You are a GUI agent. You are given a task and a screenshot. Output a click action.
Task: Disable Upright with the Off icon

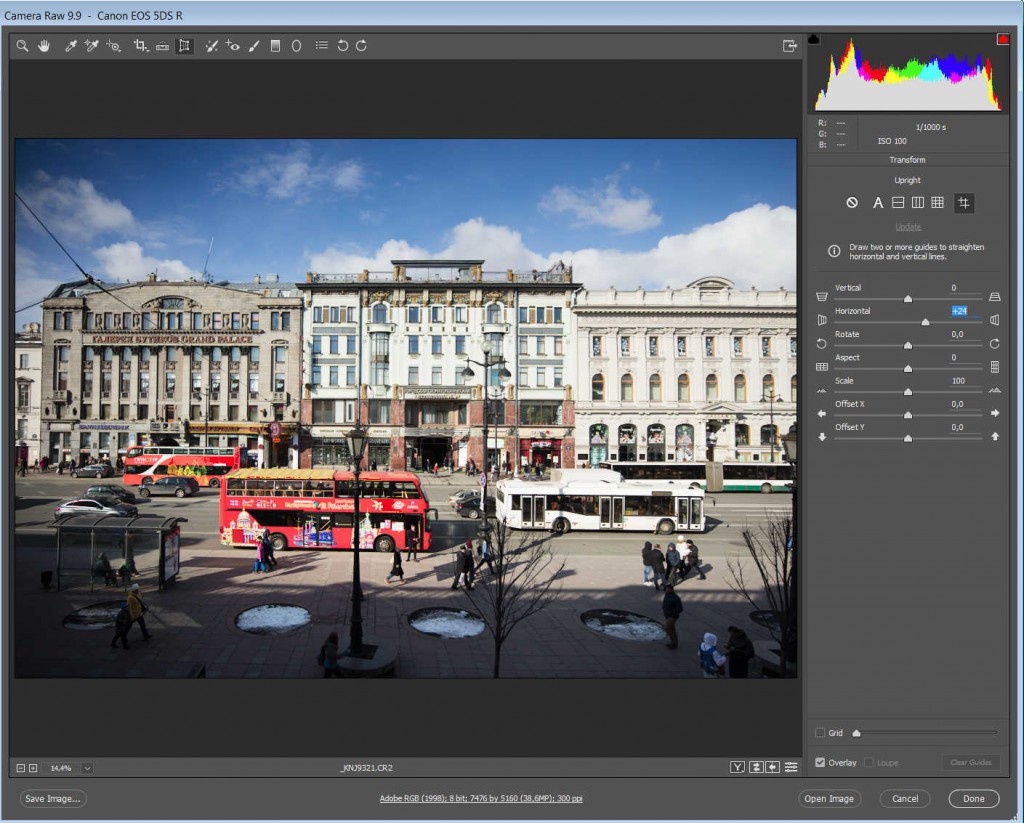tap(852, 203)
